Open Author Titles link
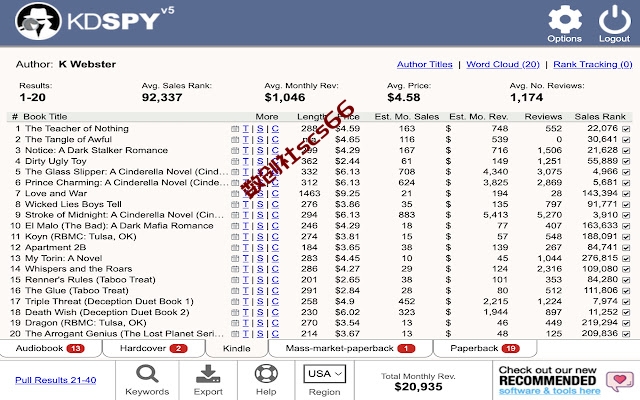Image resolution: width=640 pixels, height=400 pixels. pos(424,64)
